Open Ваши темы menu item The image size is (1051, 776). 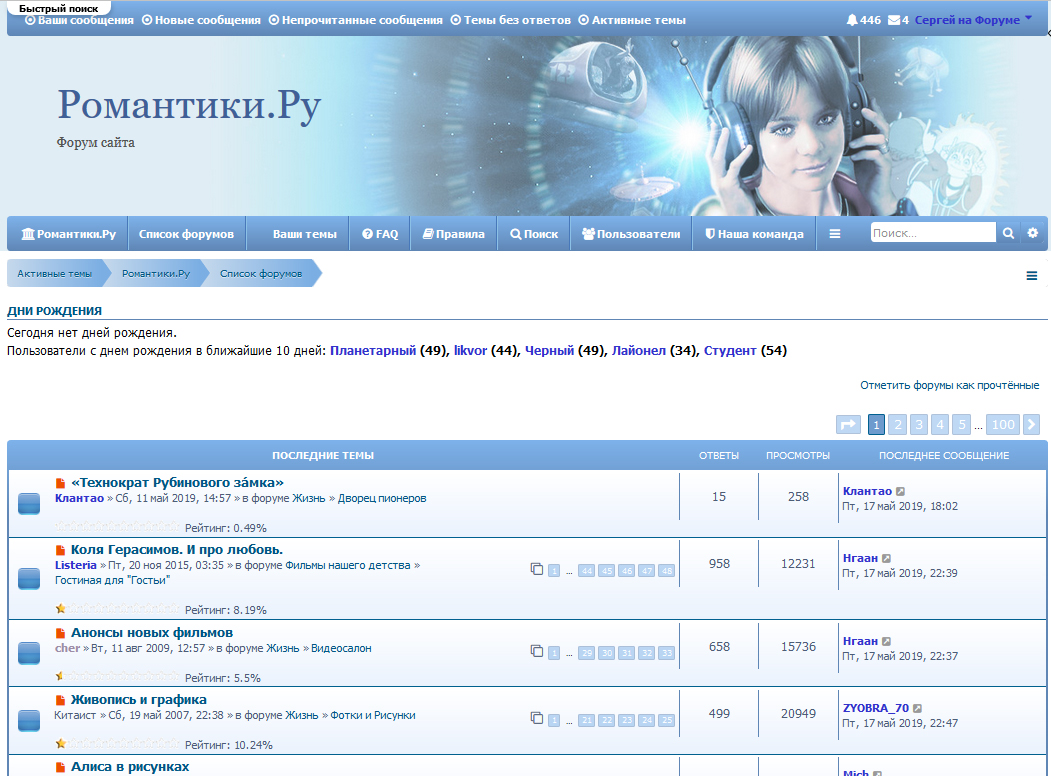click(304, 234)
